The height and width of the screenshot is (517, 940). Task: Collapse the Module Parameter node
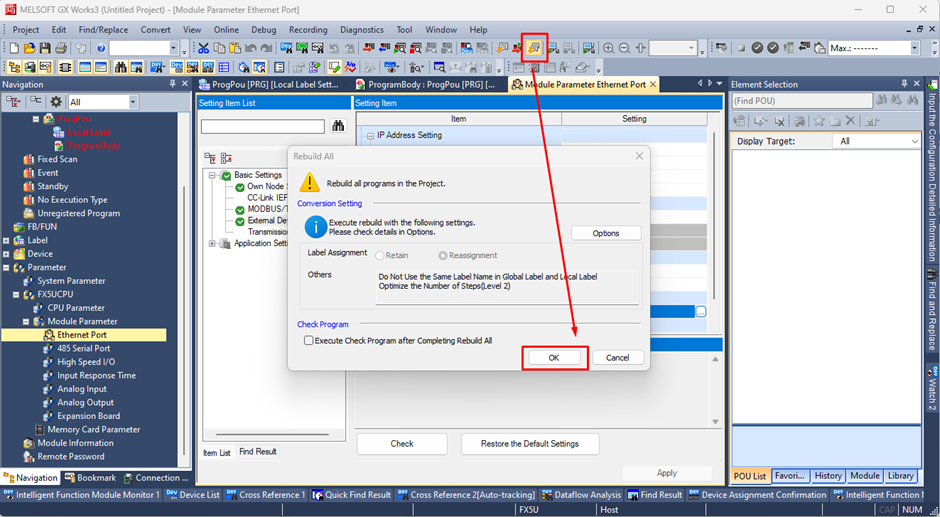26,321
